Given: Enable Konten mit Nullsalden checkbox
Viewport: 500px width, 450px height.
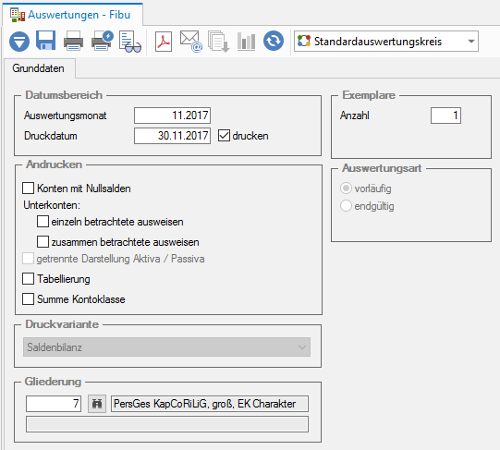Looking at the screenshot, I should pyautogui.click(x=28, y=188).
